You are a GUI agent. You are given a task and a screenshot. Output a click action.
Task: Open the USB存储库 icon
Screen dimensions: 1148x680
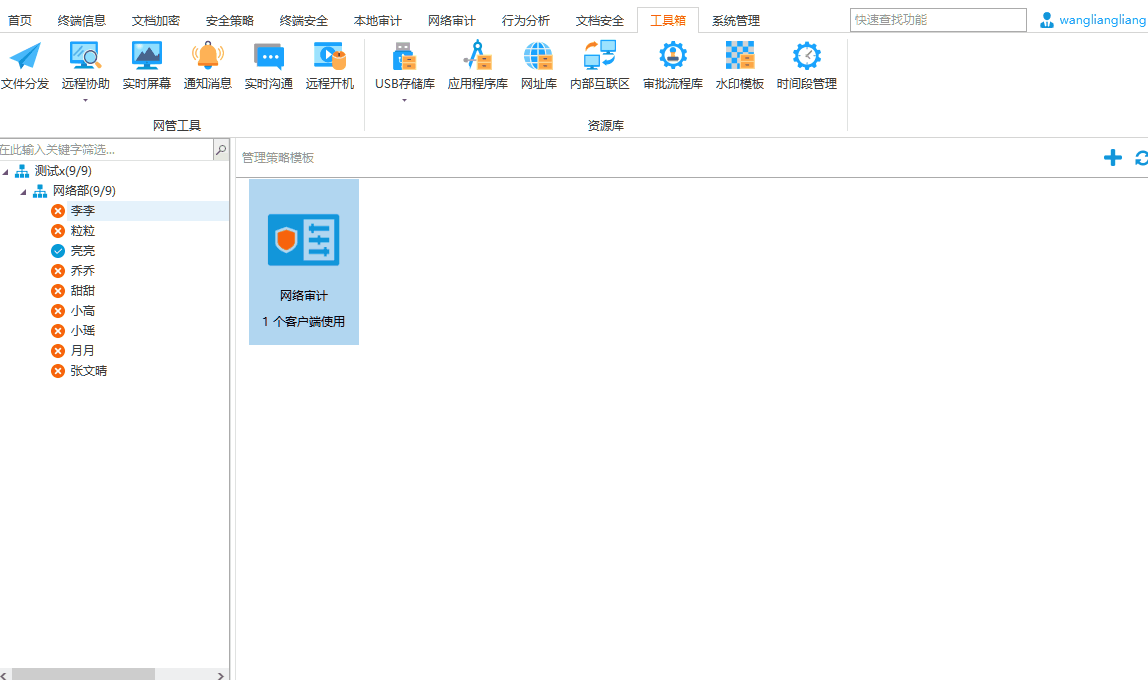[x=404, y=56]
